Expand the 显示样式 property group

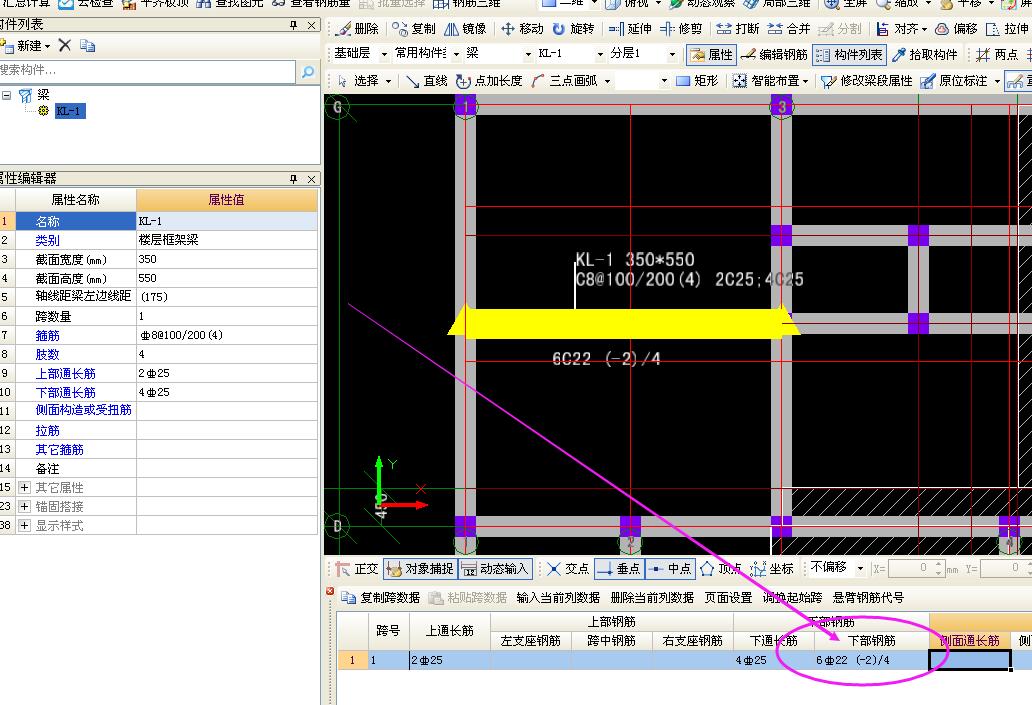point(24,526)
